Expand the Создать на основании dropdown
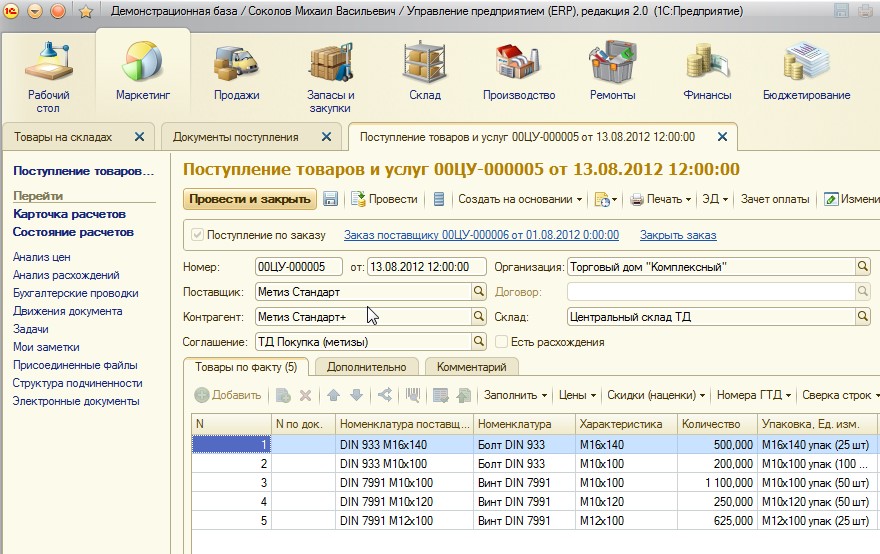Screen dimensions: 880x554 [519, 199]
